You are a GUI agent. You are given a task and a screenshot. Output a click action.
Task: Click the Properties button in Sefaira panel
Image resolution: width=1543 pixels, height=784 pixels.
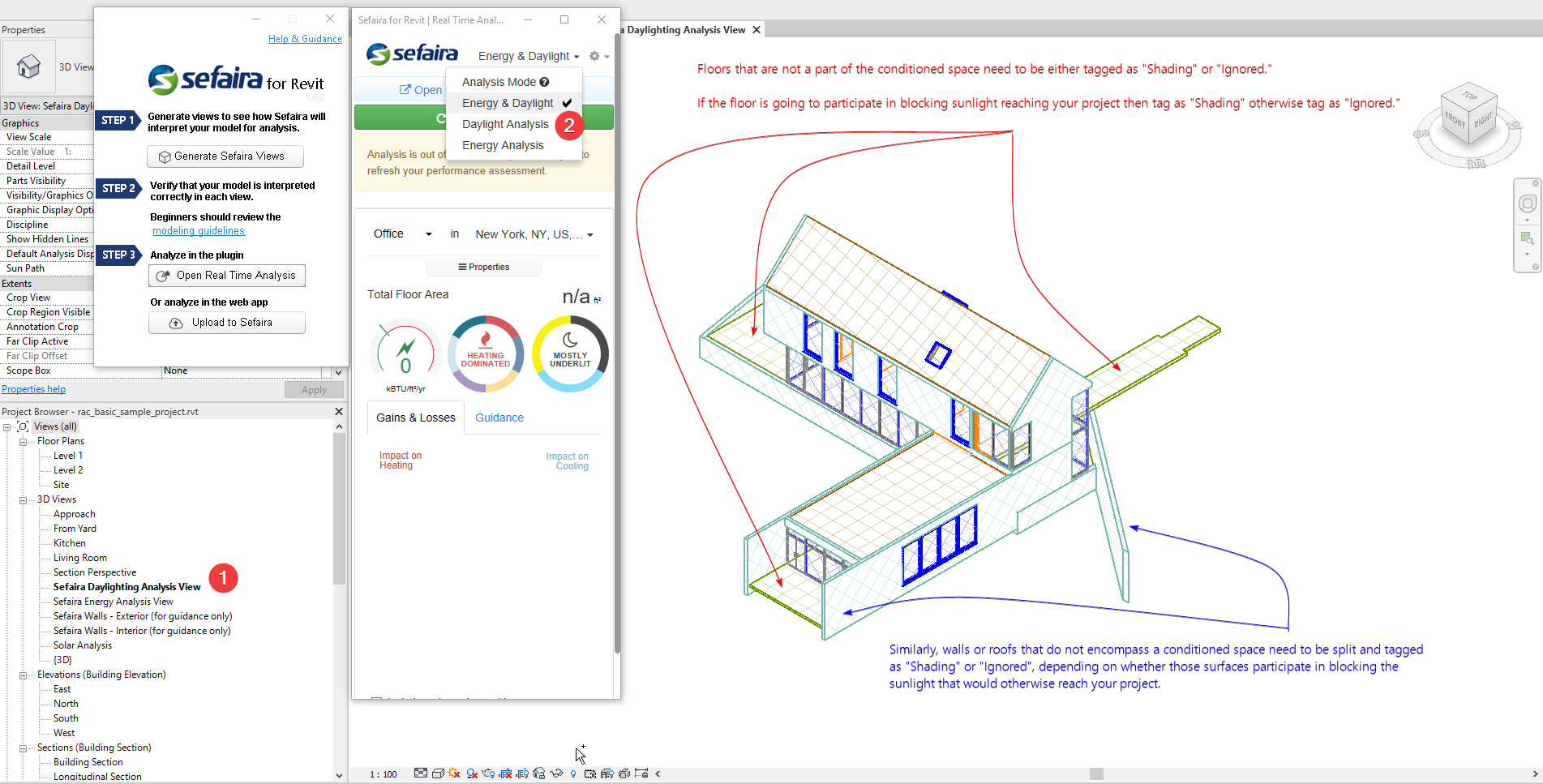pyautogui.click(x=484, y=267)
